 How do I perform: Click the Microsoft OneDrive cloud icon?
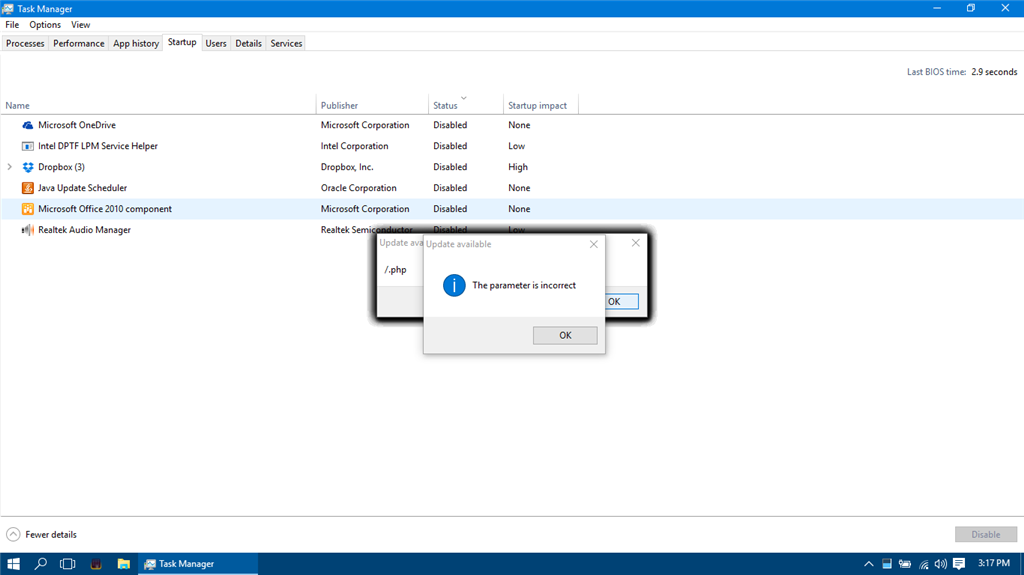(x=27, y=125)
